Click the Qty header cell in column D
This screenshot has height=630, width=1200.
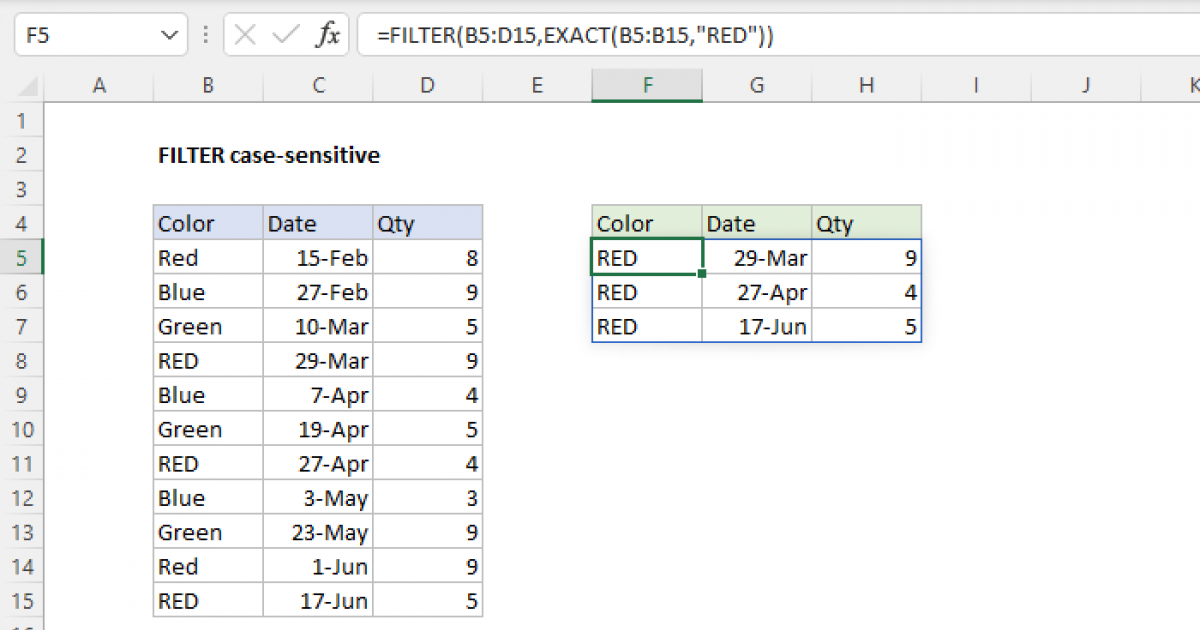427,223
